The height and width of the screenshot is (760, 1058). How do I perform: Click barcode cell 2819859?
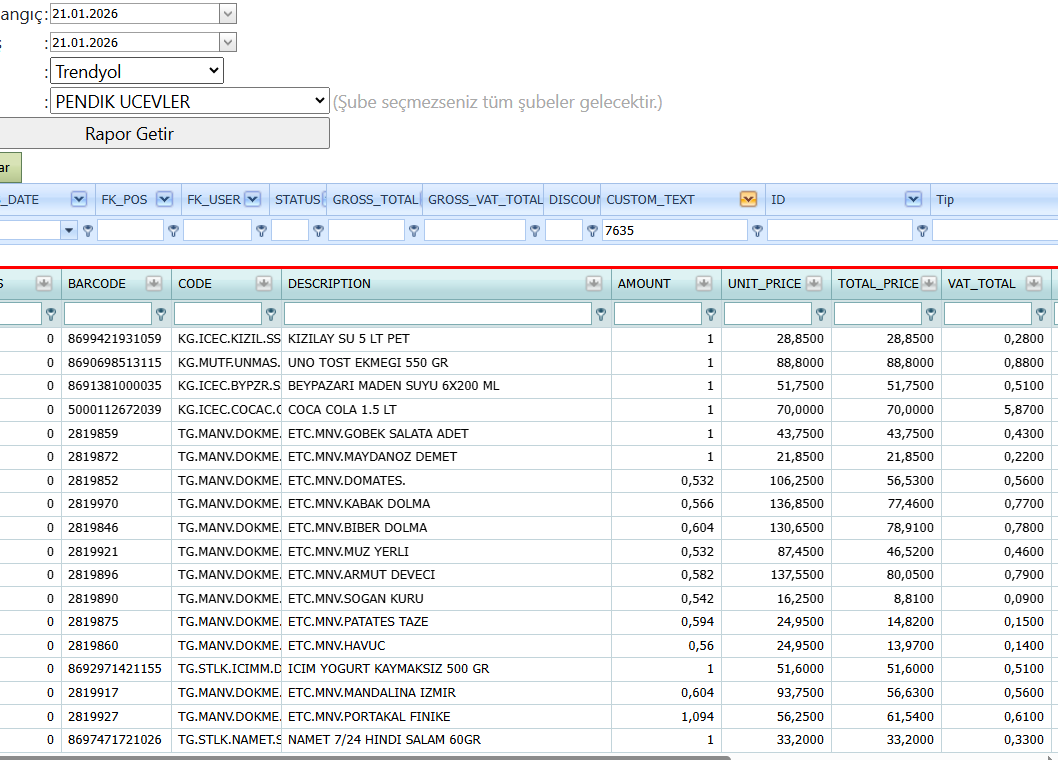point(117,433)
